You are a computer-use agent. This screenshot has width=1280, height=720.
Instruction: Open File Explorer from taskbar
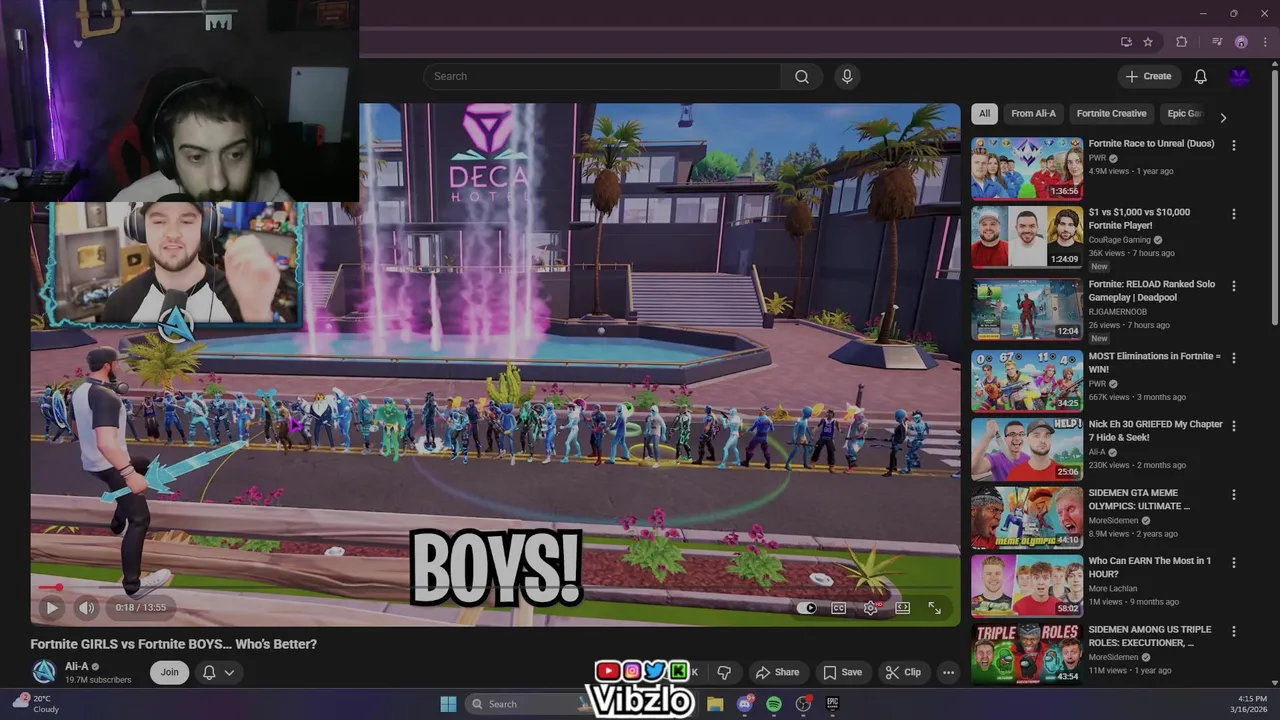point(715,704)
